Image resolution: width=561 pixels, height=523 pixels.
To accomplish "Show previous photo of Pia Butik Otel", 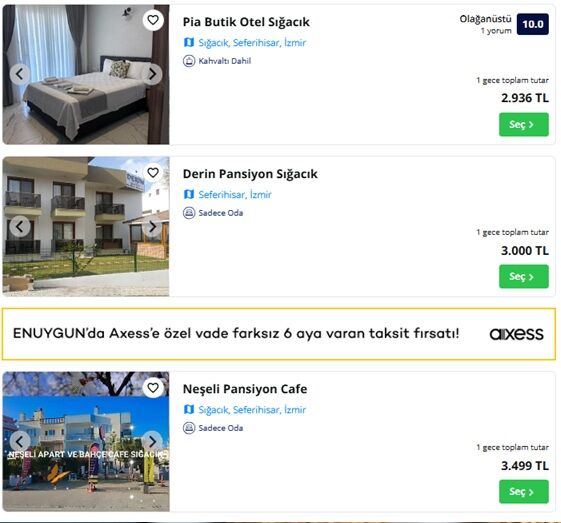I will click(x=20, y=74).
